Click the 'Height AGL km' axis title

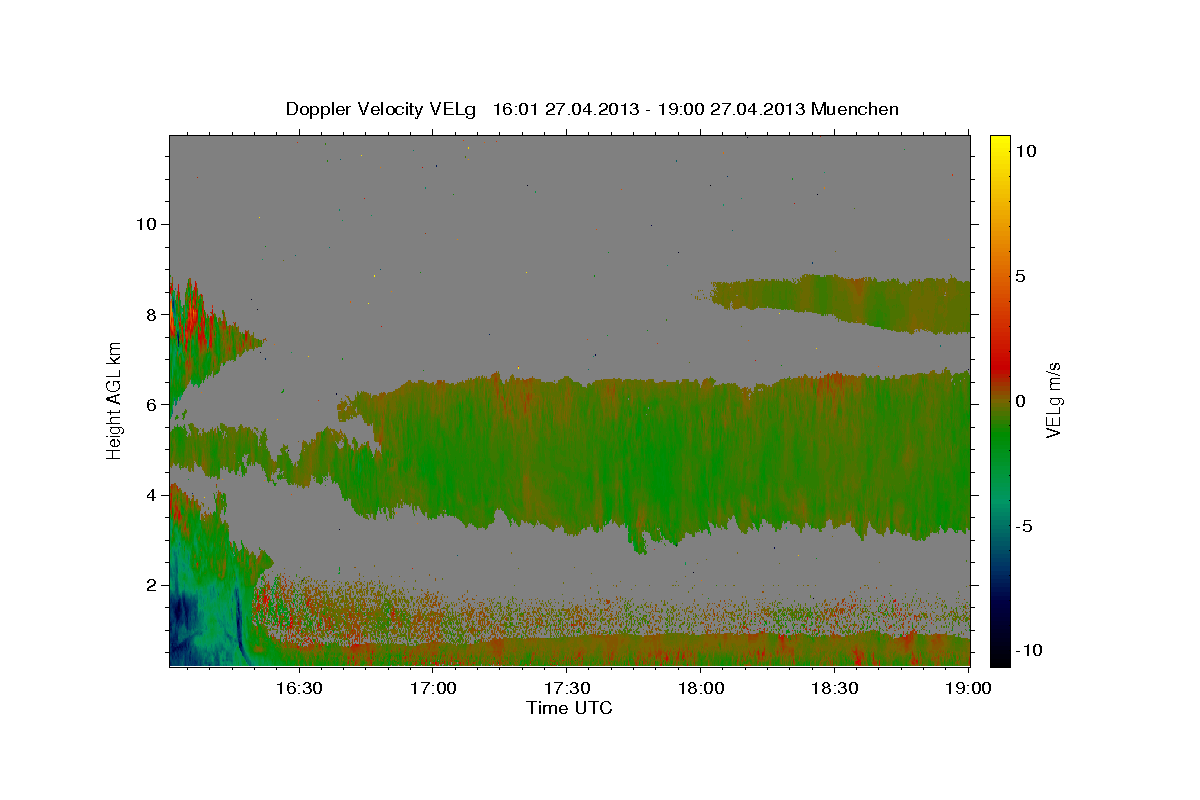[x=115, y=400]
